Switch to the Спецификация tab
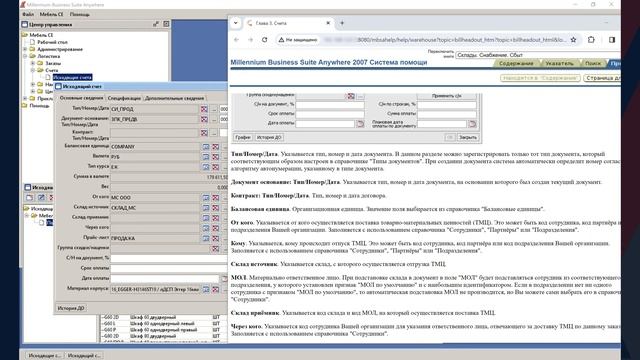The height and width of the screenshot is (360, 640). (124, 98)
